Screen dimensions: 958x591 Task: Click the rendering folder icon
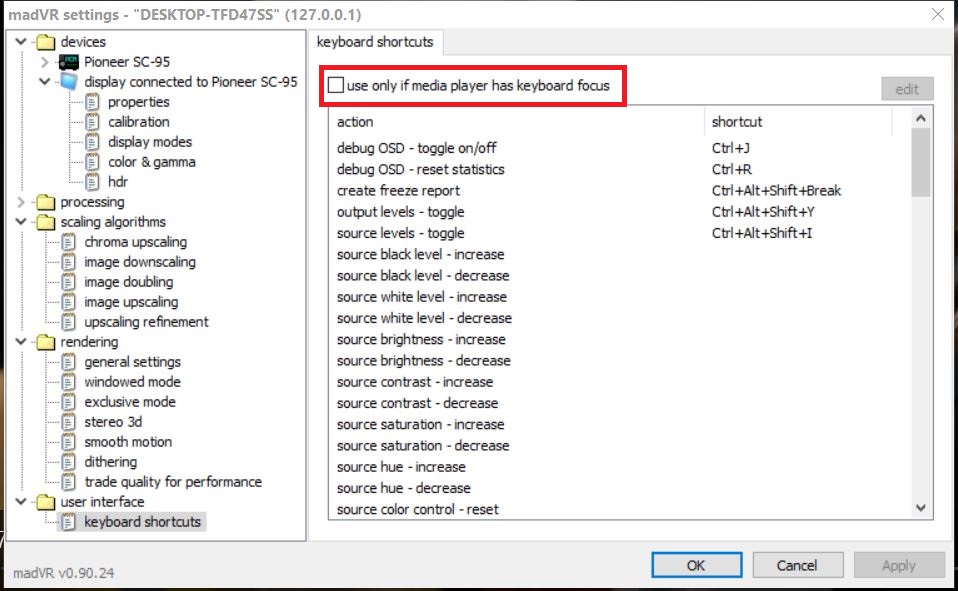[45, 342]
